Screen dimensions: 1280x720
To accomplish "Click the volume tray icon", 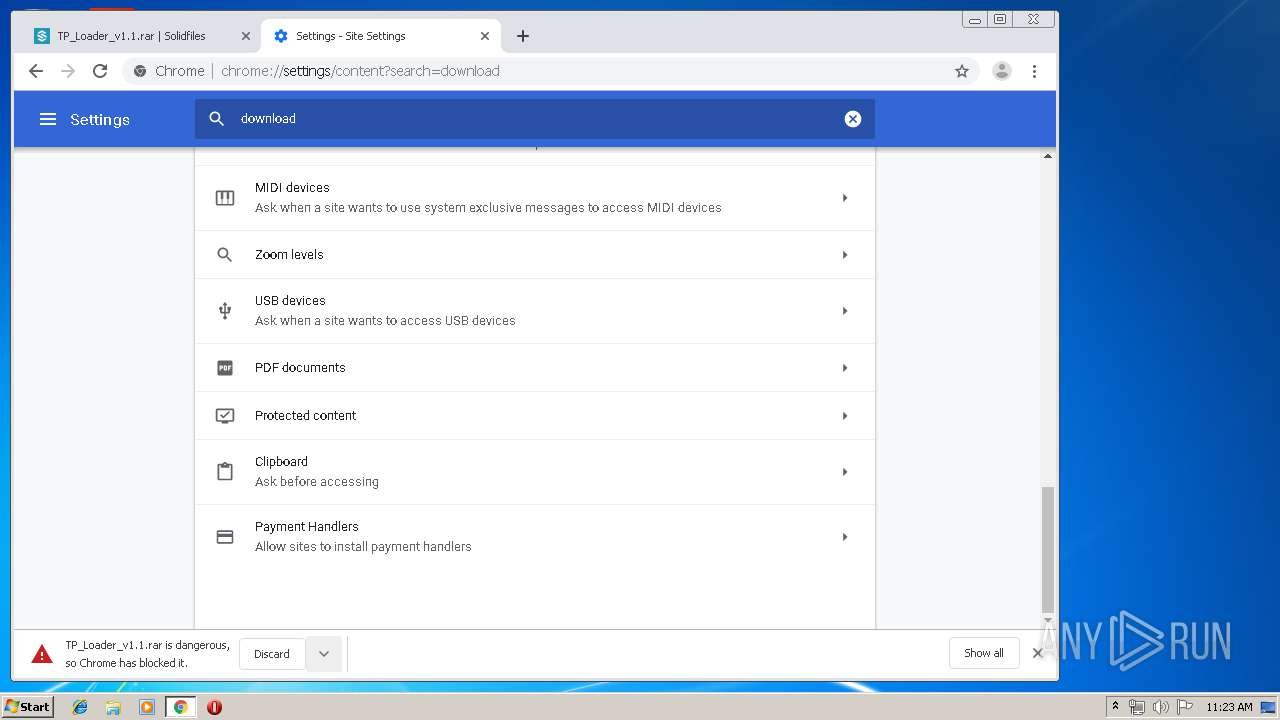I will [x=1160, y=707].
